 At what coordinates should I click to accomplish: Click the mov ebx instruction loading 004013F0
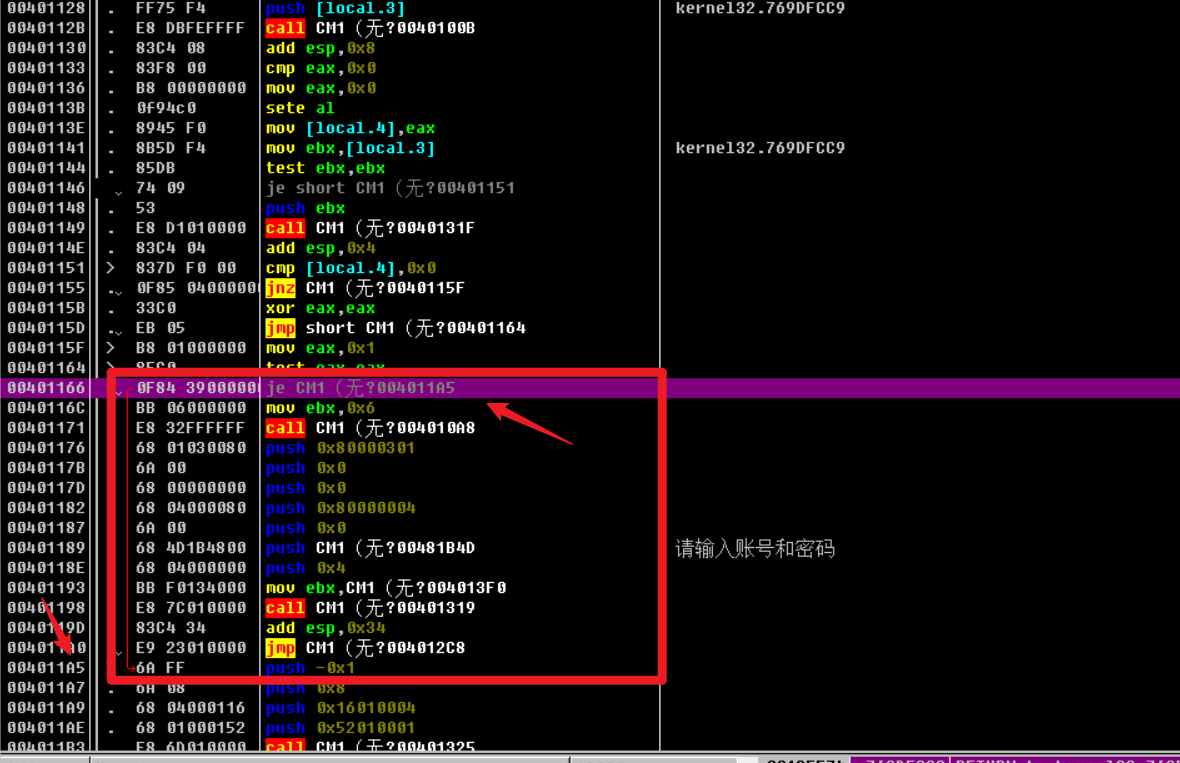[385, 588]
